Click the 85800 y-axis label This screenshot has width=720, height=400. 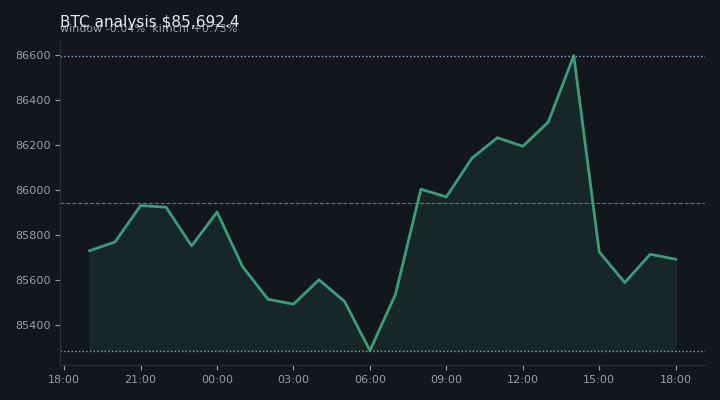click(x=33, y=236)
